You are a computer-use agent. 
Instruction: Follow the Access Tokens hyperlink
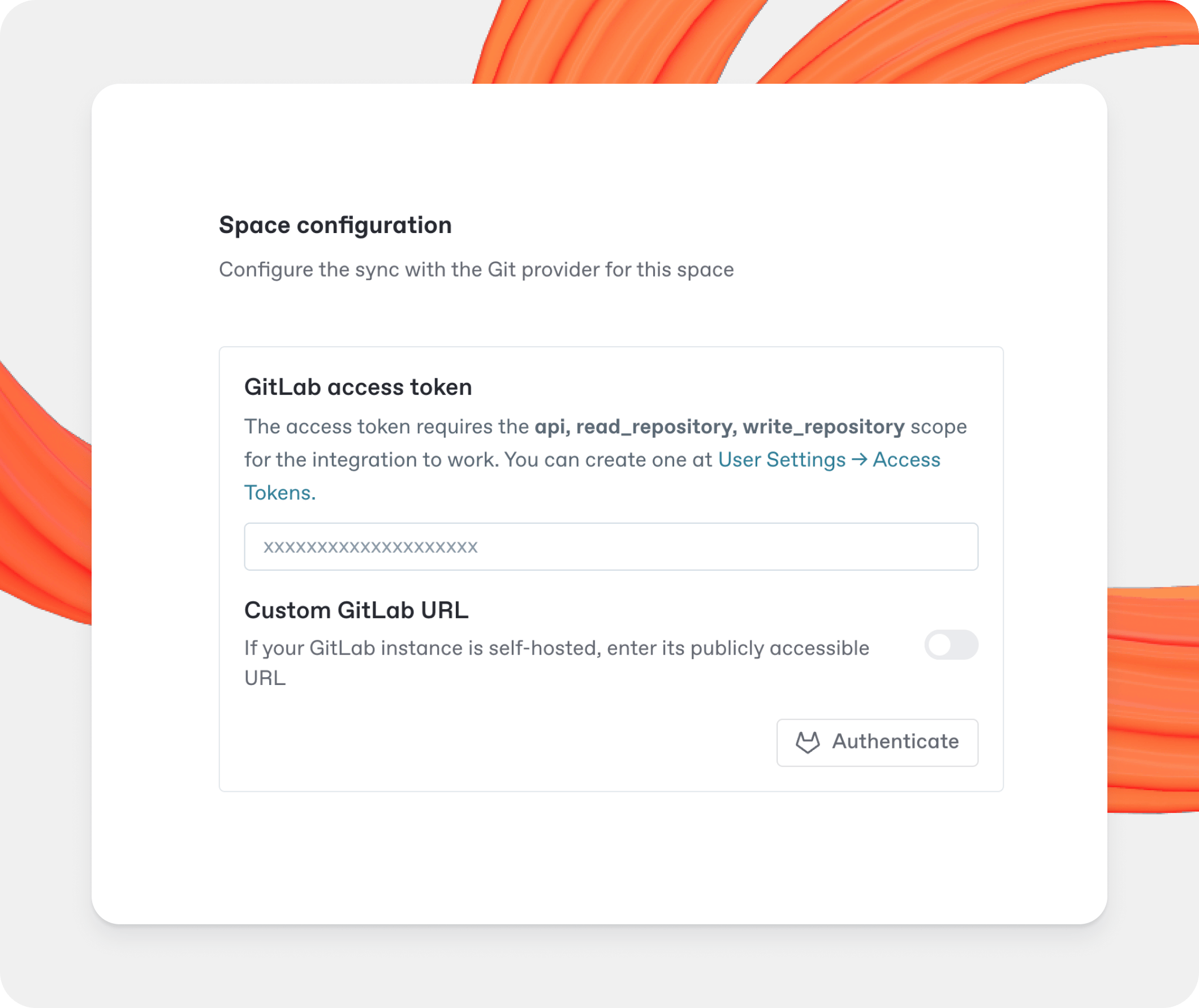(907, 459)
